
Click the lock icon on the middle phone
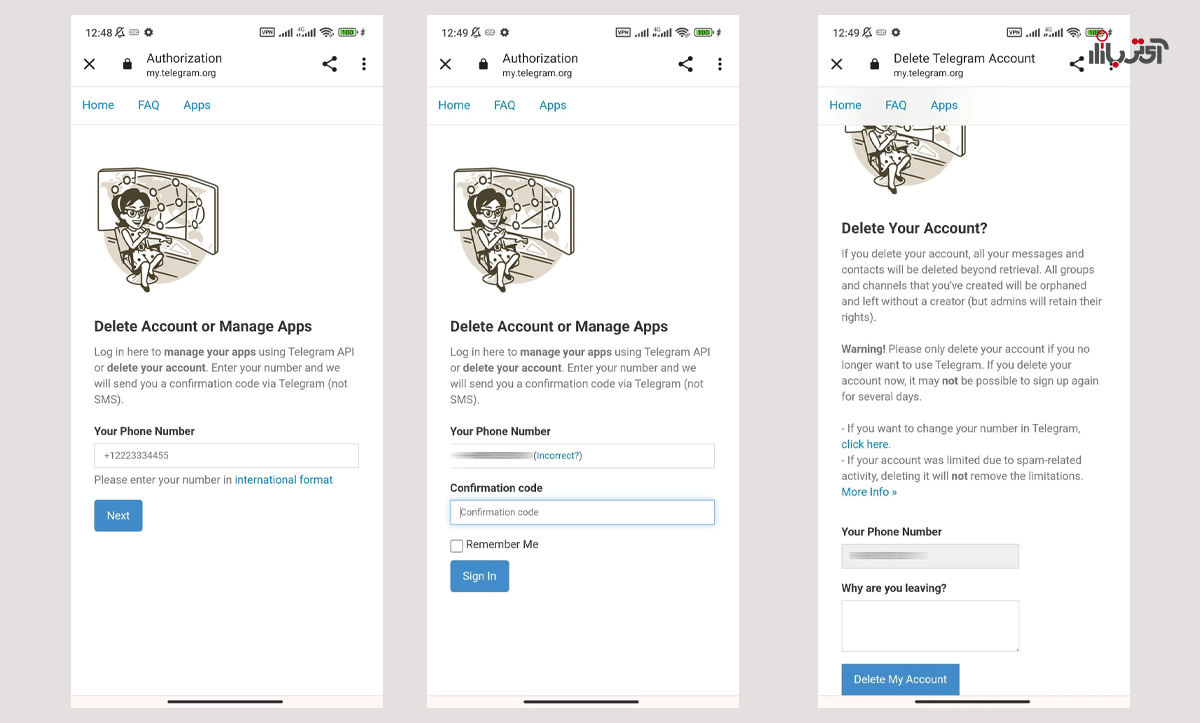(483, 64)
